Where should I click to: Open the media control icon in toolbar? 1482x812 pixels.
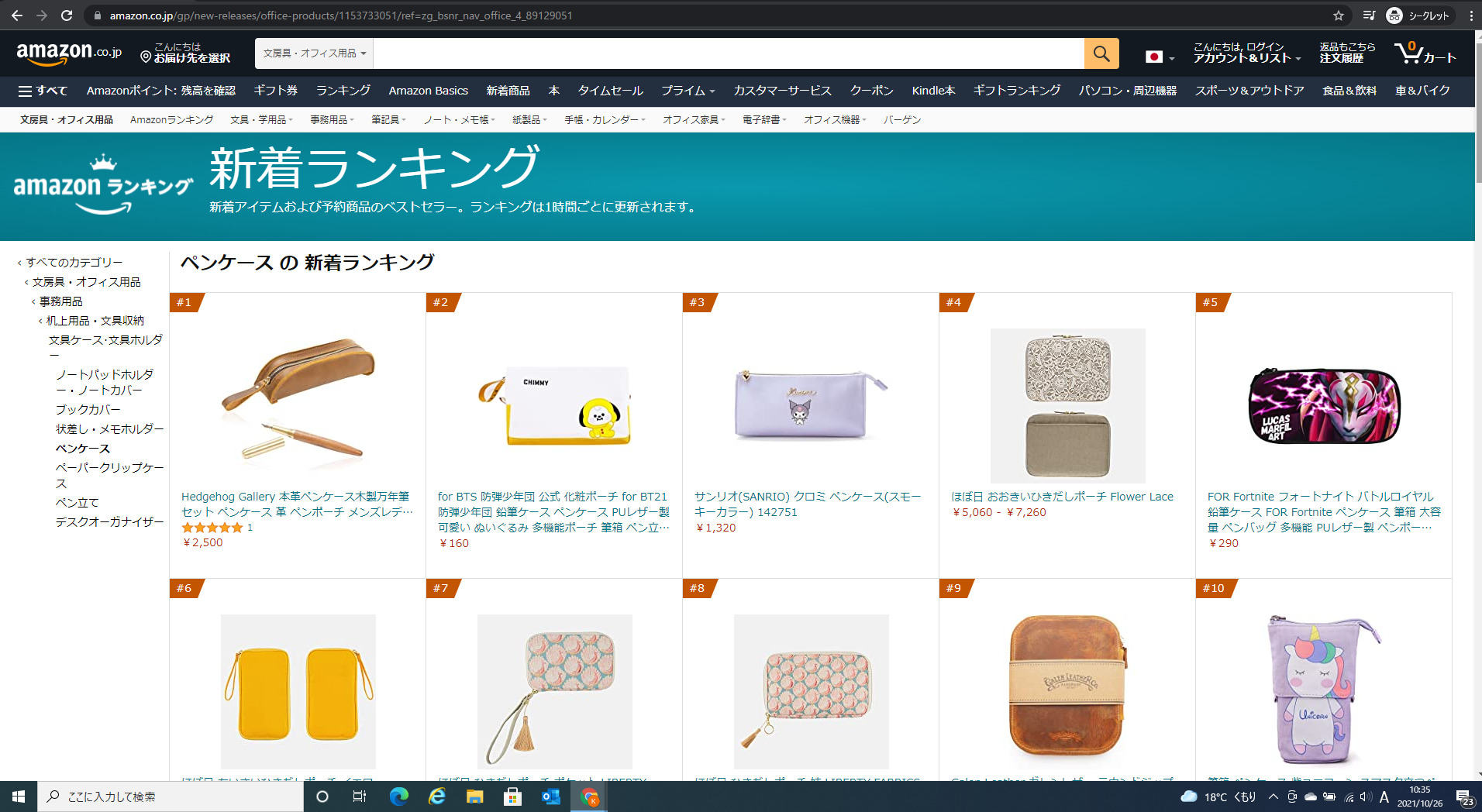[1369, 15]
